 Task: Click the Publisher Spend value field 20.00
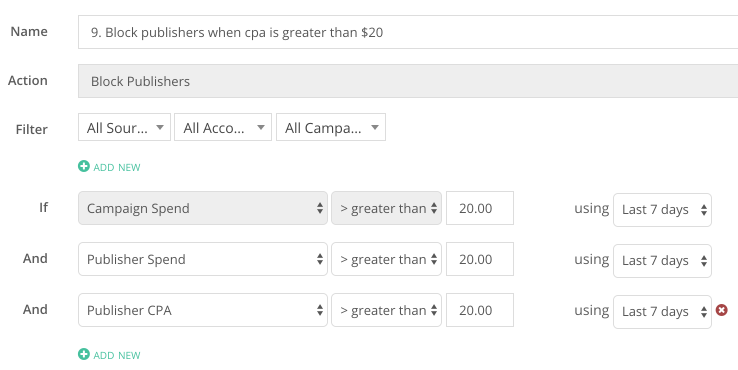[x=480, y=259]
